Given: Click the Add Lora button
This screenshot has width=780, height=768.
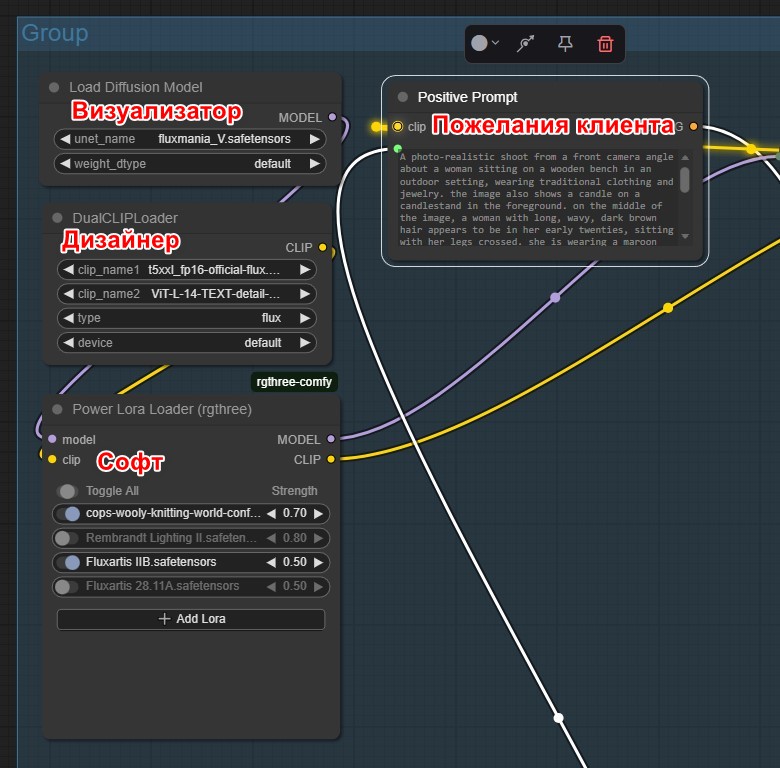Looking at the screenshot, I should pos(191,619).
